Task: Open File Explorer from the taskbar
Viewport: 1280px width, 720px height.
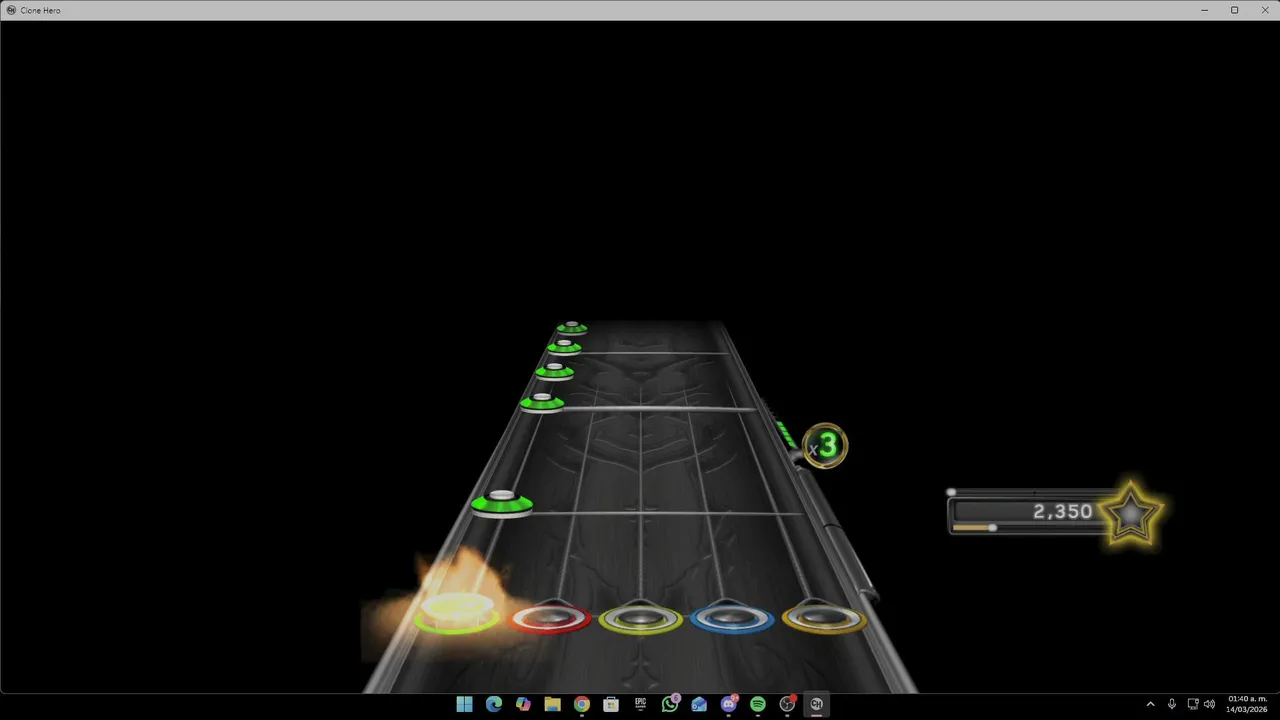Action: 552,704
